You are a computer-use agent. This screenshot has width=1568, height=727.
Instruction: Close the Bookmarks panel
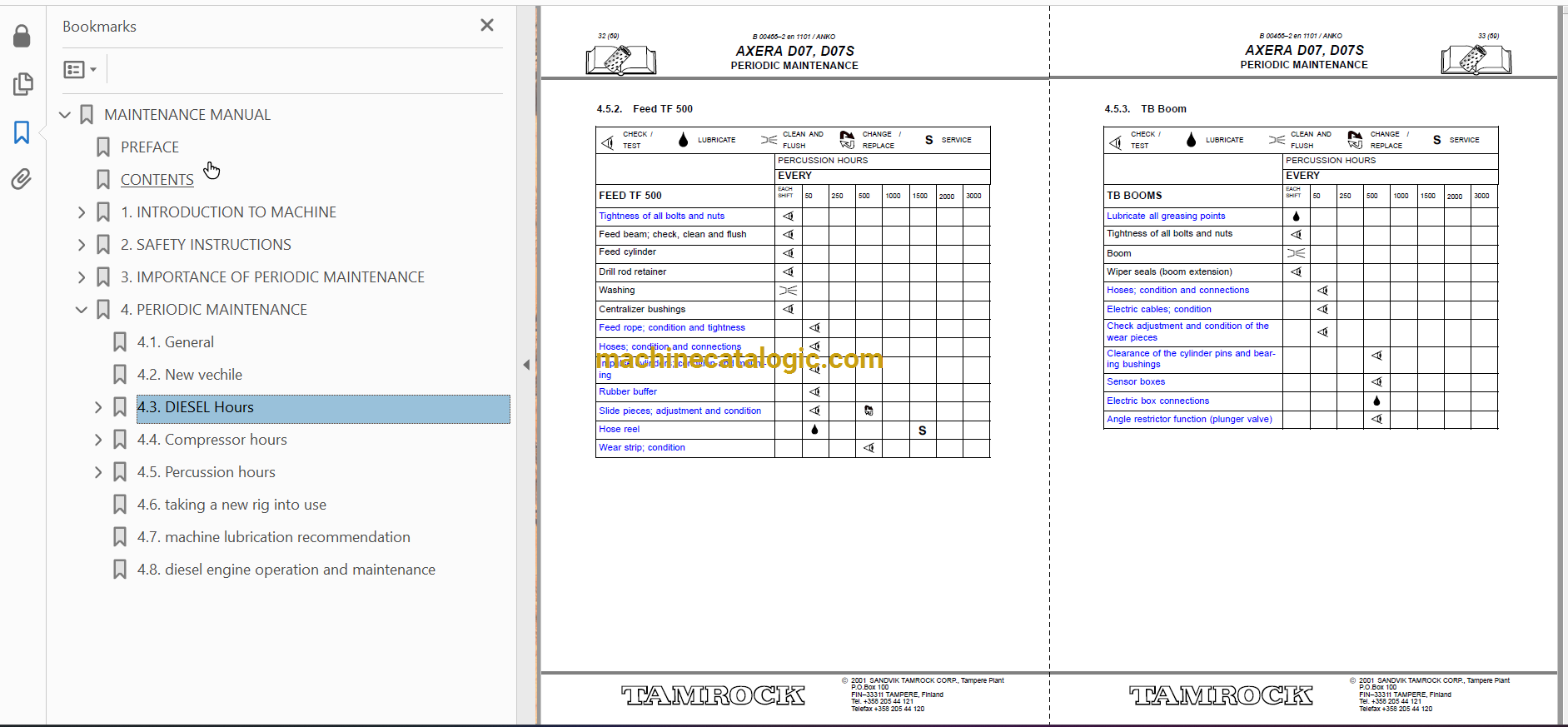[487, 25]
